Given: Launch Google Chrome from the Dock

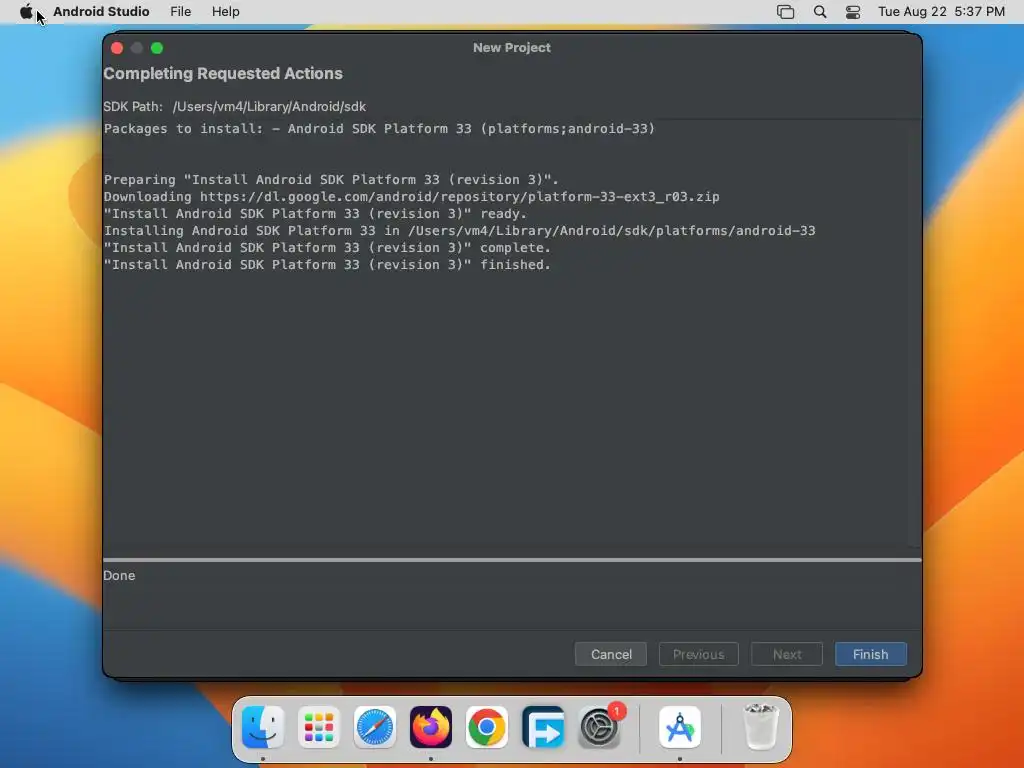Looking at the screenshot, I should [487, 727].
